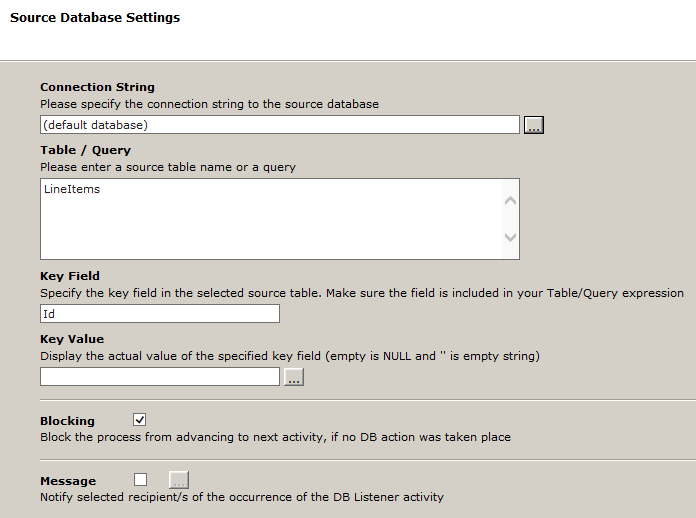Screen dimensions: 696x518
Task: Click the Table / Query scroll up arrow
Action: click(x=510, y=200)
